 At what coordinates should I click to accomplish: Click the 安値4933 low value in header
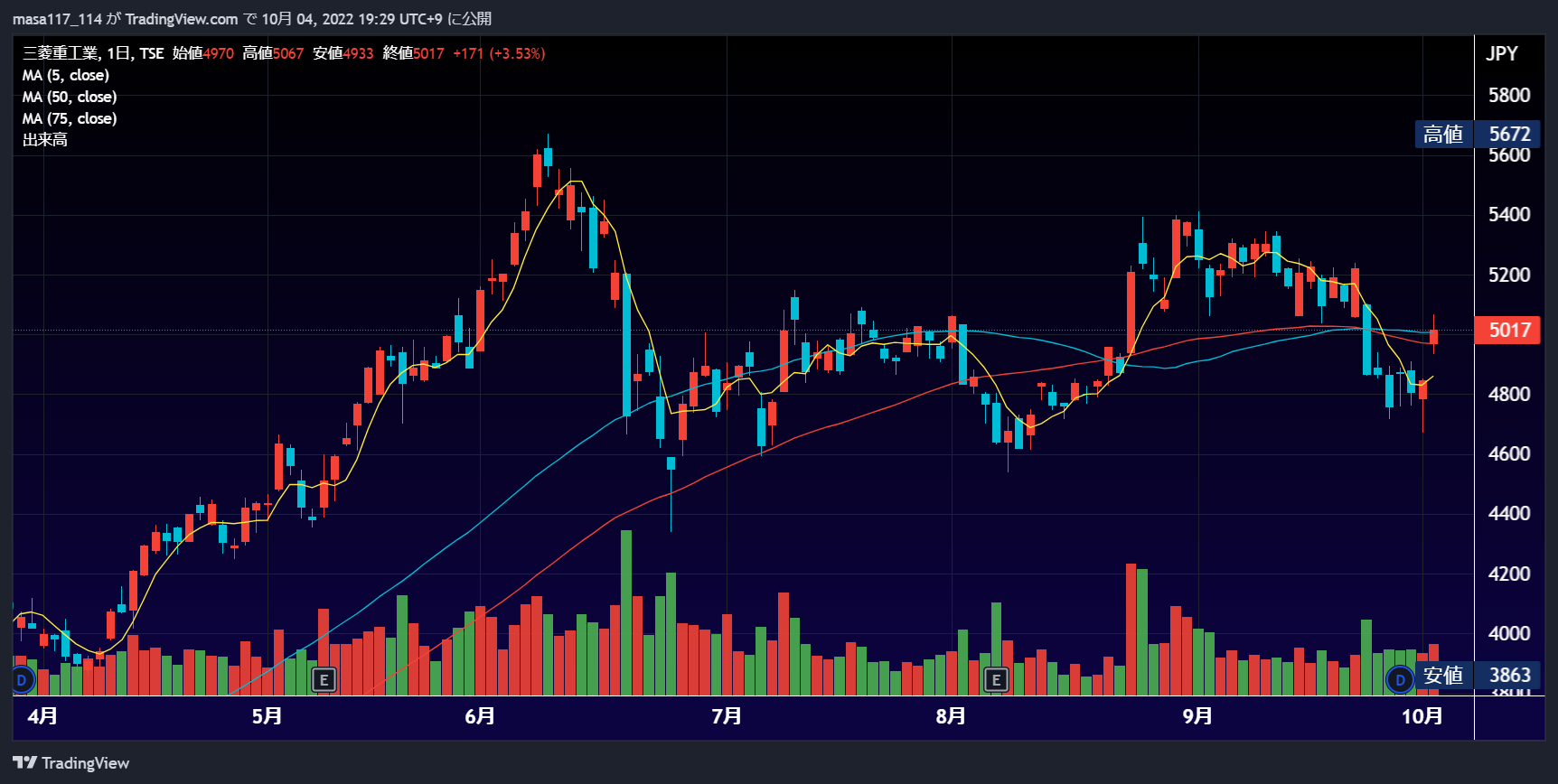coord(343,53)
